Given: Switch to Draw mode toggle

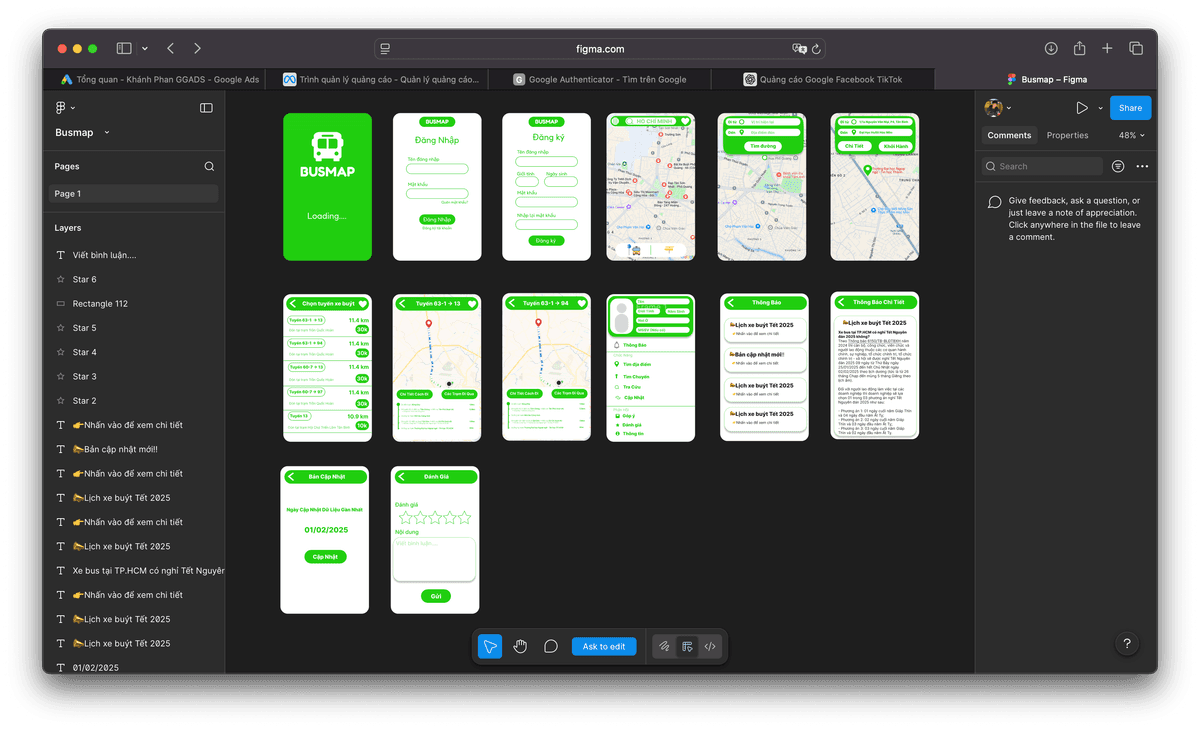Looking at the screenshot, I should [x=663, y=647].
